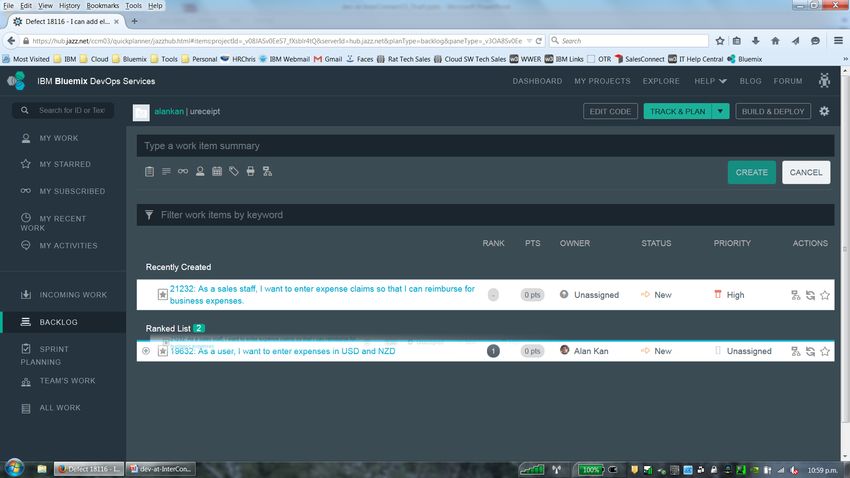Star work item 19632
The width and height of the screenshot is (850, 478).
[825, 351]
